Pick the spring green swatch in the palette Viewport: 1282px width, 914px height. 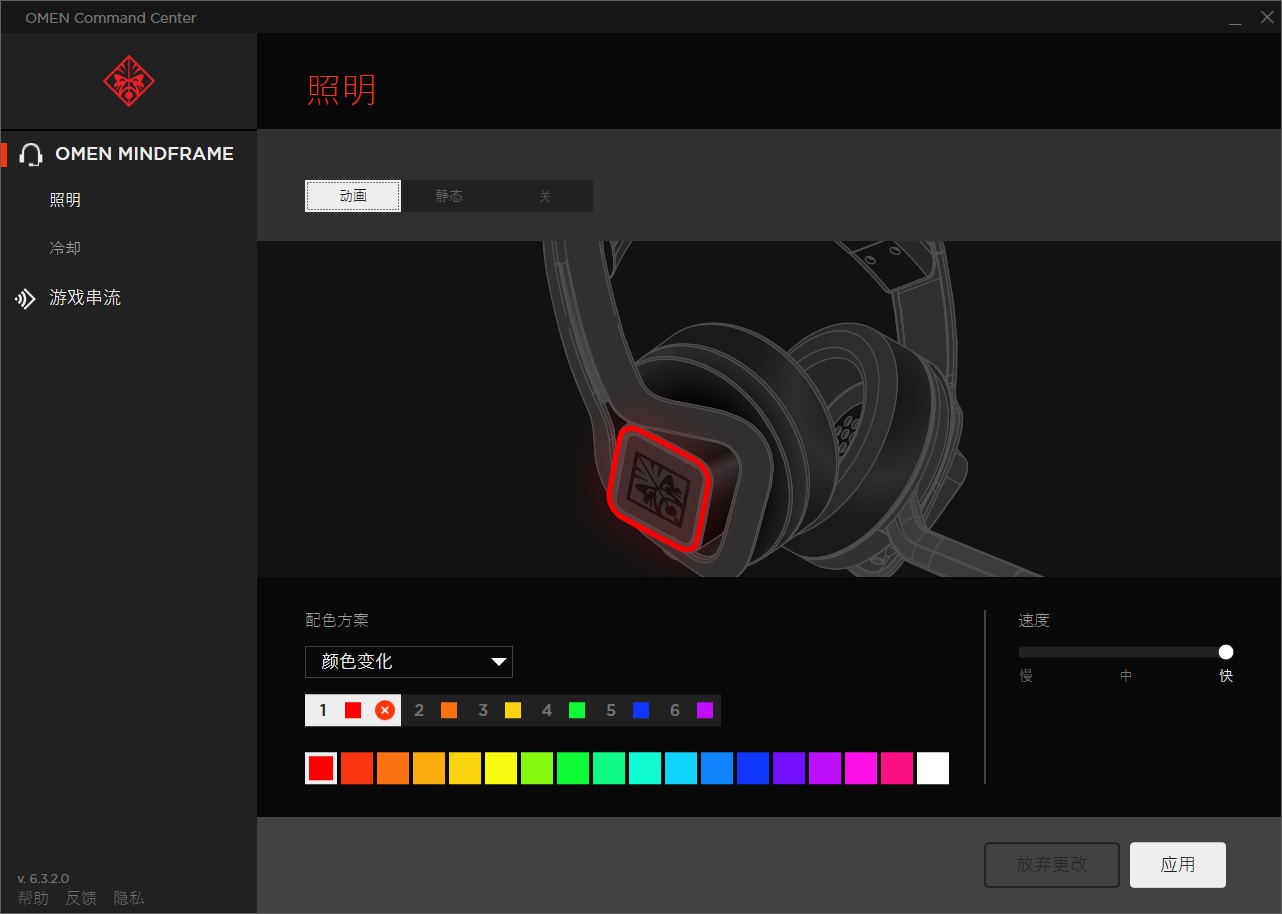point(609,768)
